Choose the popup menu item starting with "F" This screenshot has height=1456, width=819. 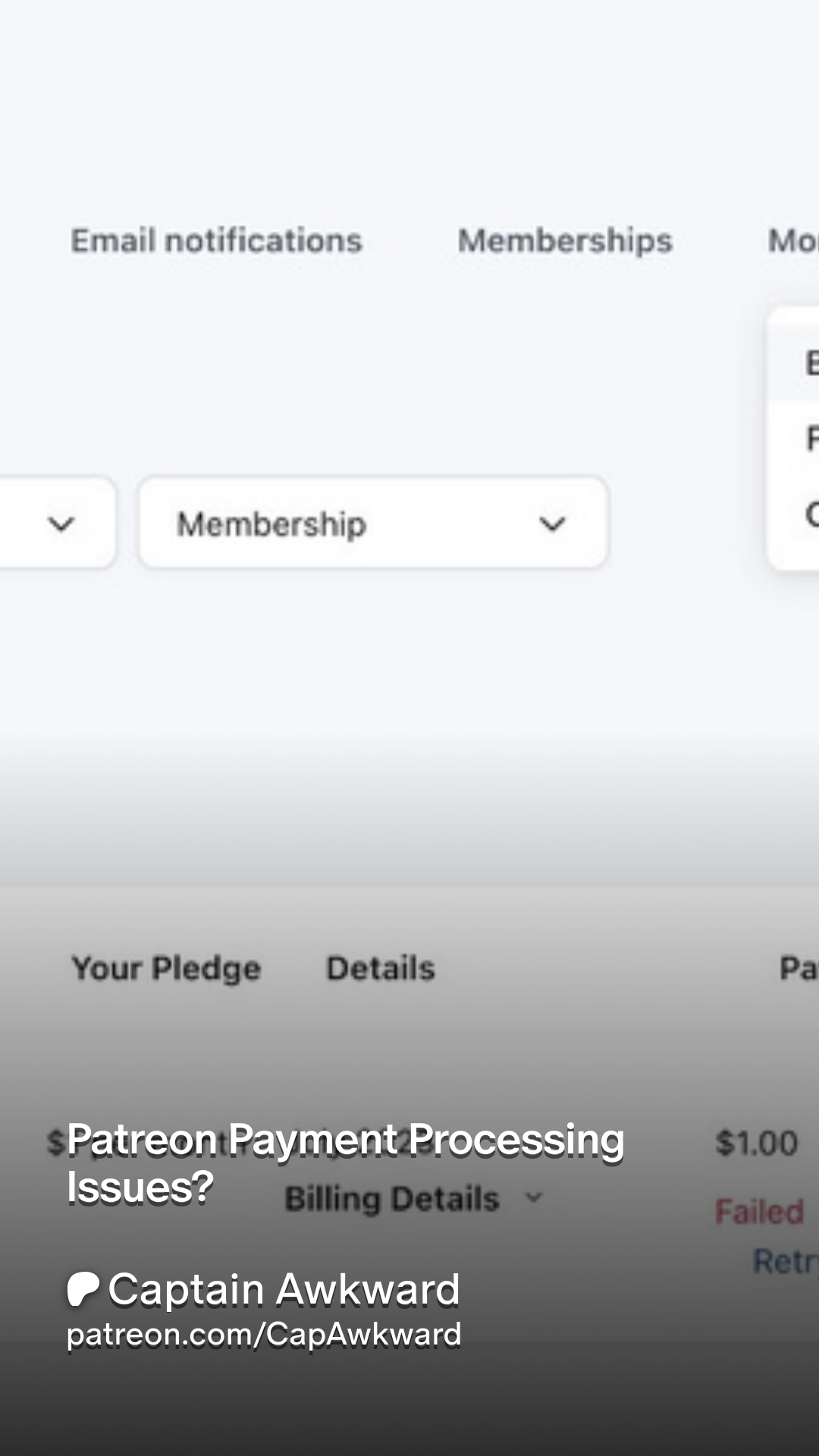(808, 438)
